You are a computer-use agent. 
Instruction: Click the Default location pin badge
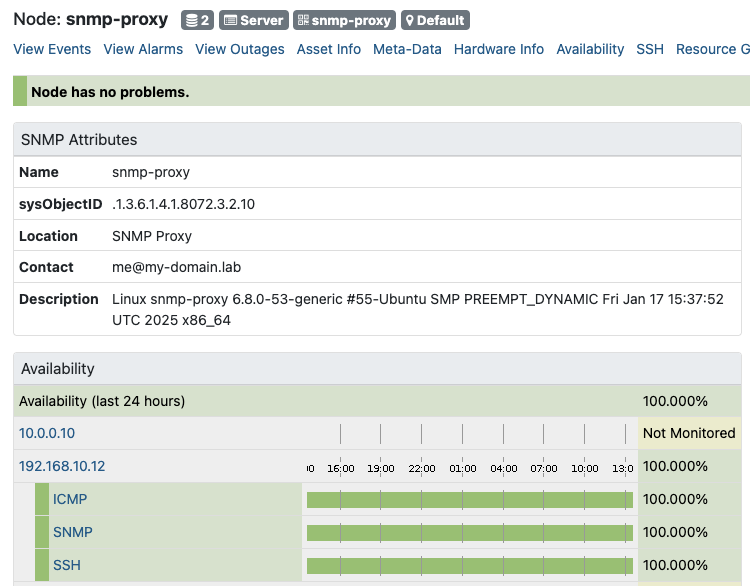pos(434,20)
